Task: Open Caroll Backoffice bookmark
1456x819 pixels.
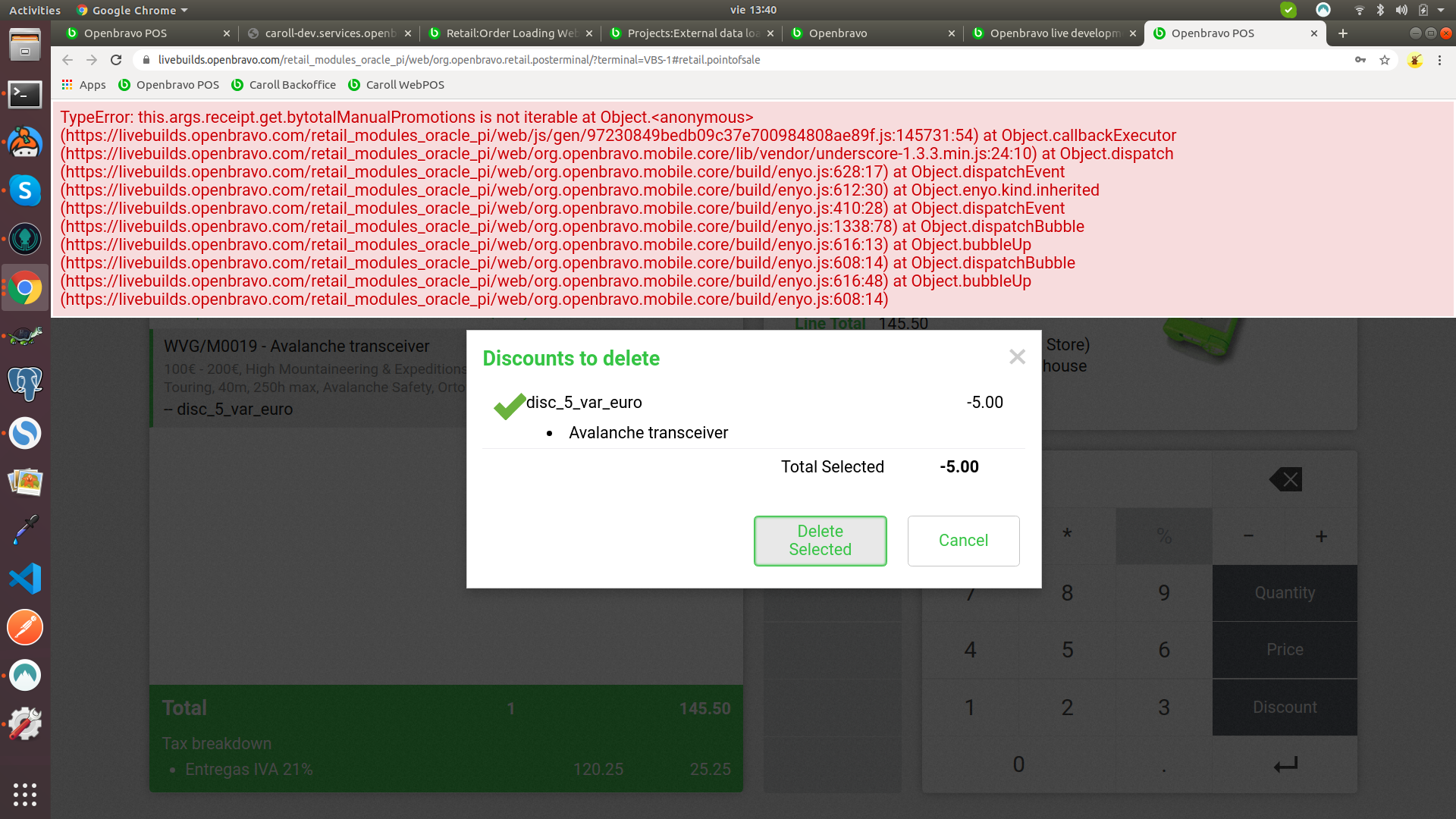Action: point(284,85)
